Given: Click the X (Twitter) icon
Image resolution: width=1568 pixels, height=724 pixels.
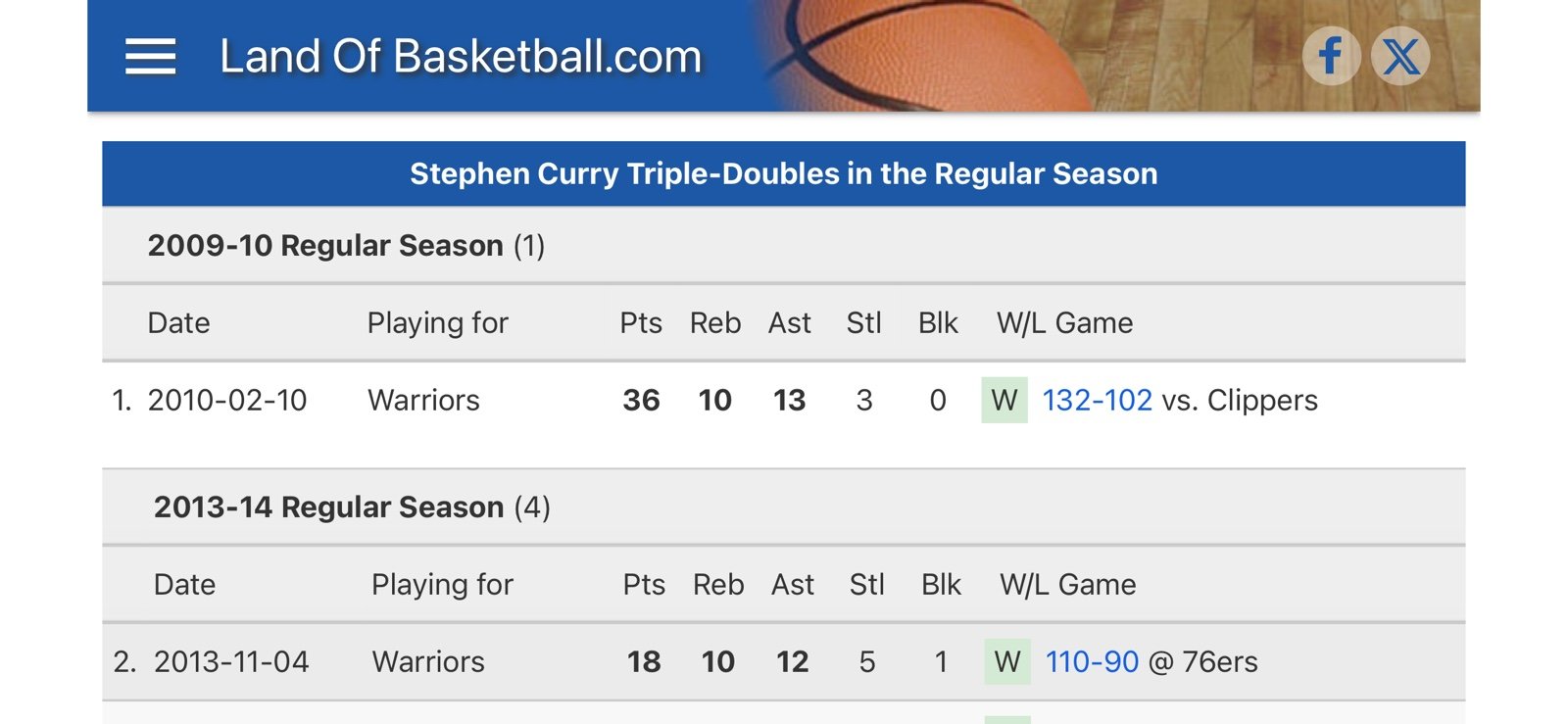Looking at the screenshot, I should tap(1400, 56).
